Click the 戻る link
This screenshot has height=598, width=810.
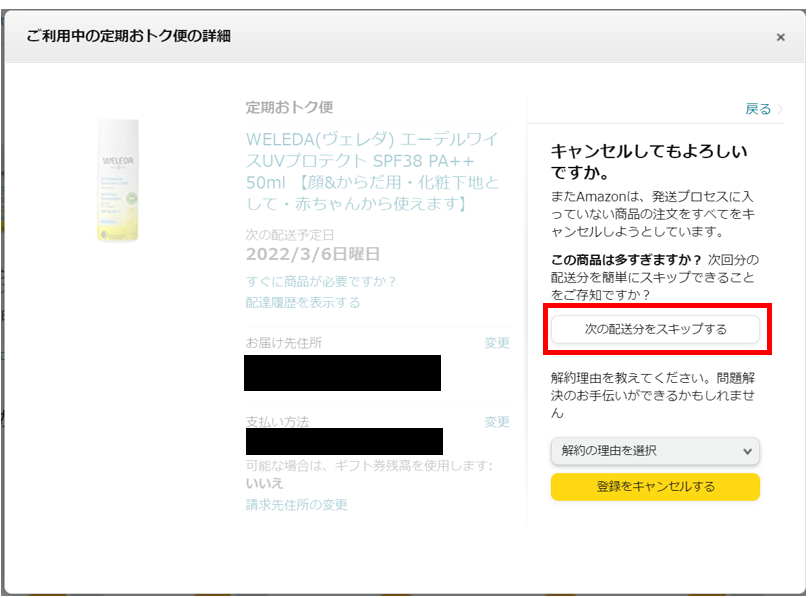click(758, 109)
